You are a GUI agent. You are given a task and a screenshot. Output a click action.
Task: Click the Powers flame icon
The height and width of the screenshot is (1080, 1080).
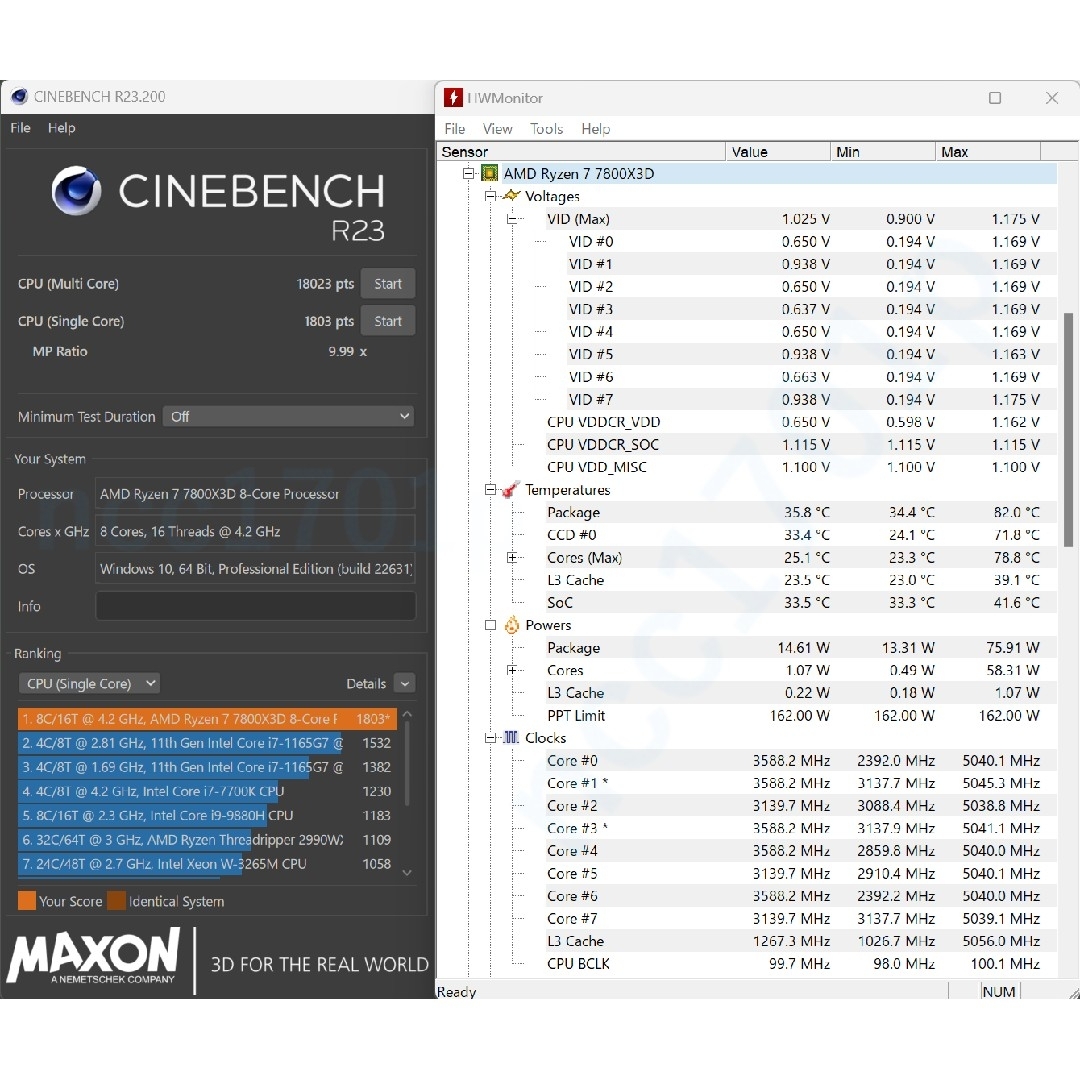pyautogui.click(x=512, y=625)
